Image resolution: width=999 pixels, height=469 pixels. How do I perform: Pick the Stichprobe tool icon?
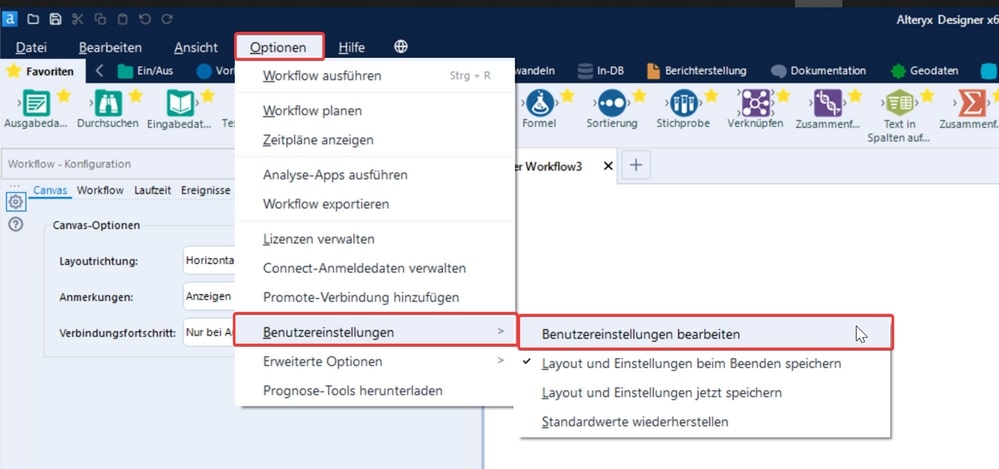[x=683, y=103]
